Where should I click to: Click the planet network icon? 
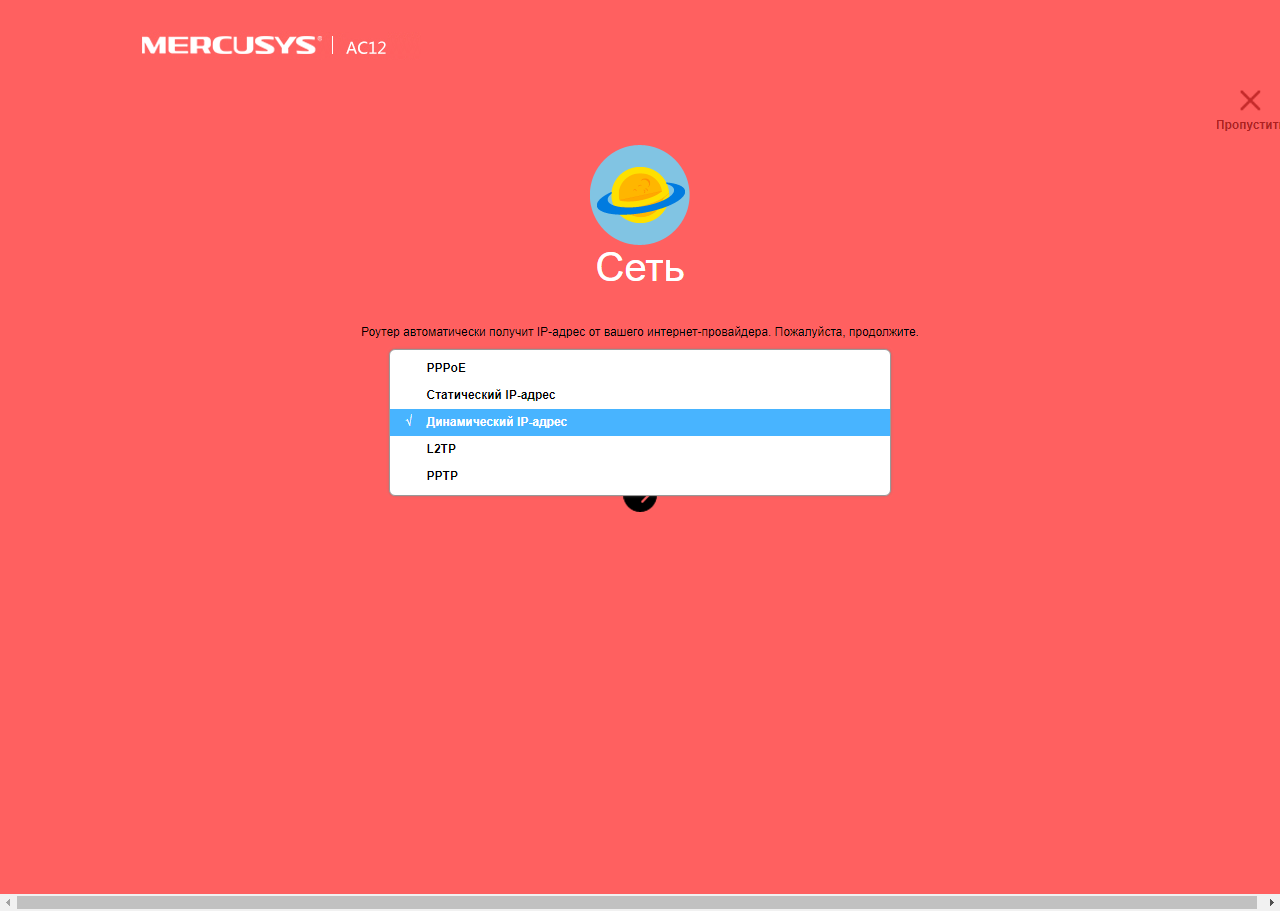(x=639, y=195)
